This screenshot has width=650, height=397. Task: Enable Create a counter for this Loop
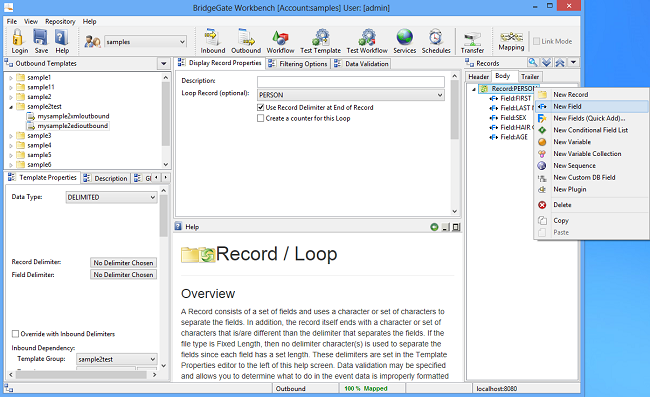click(x=261, y=118)
